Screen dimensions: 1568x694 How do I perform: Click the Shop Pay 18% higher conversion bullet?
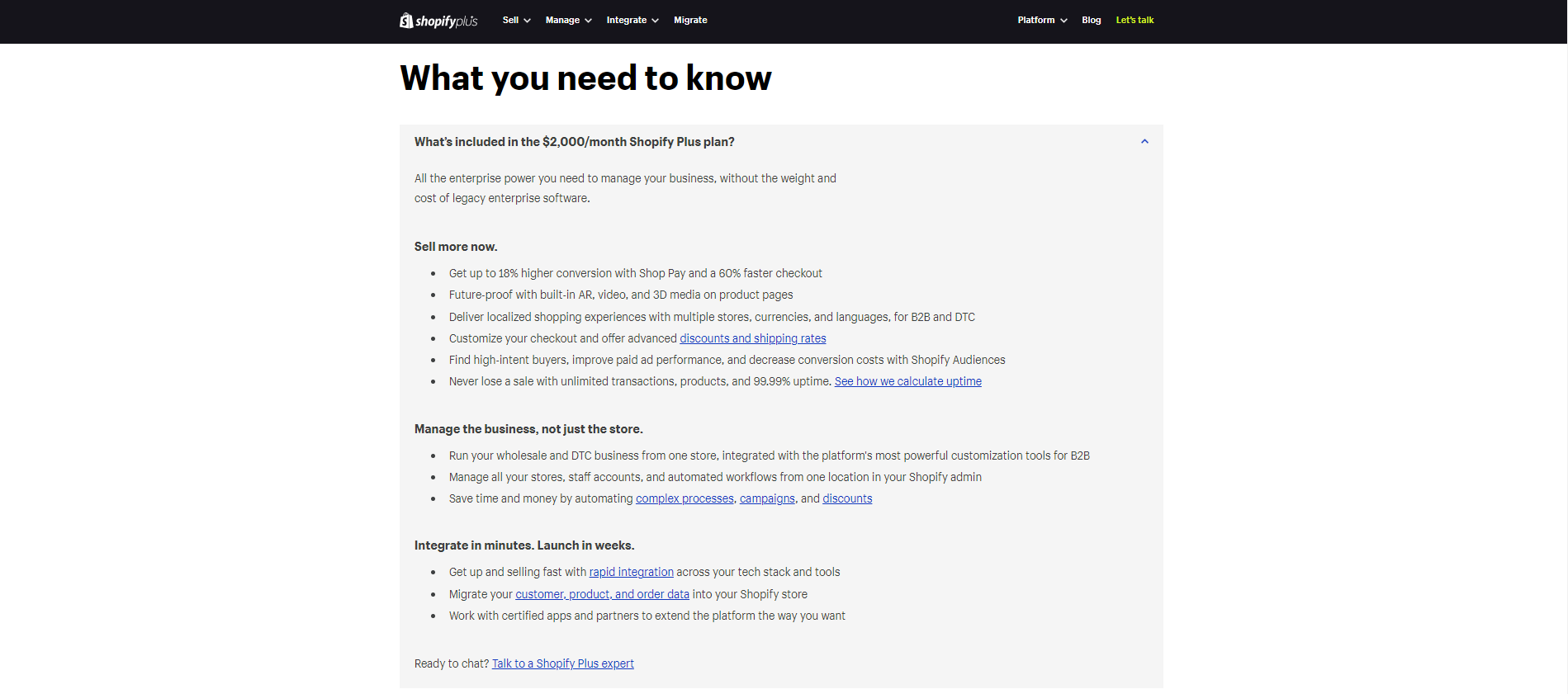click(x=636, y=273)
